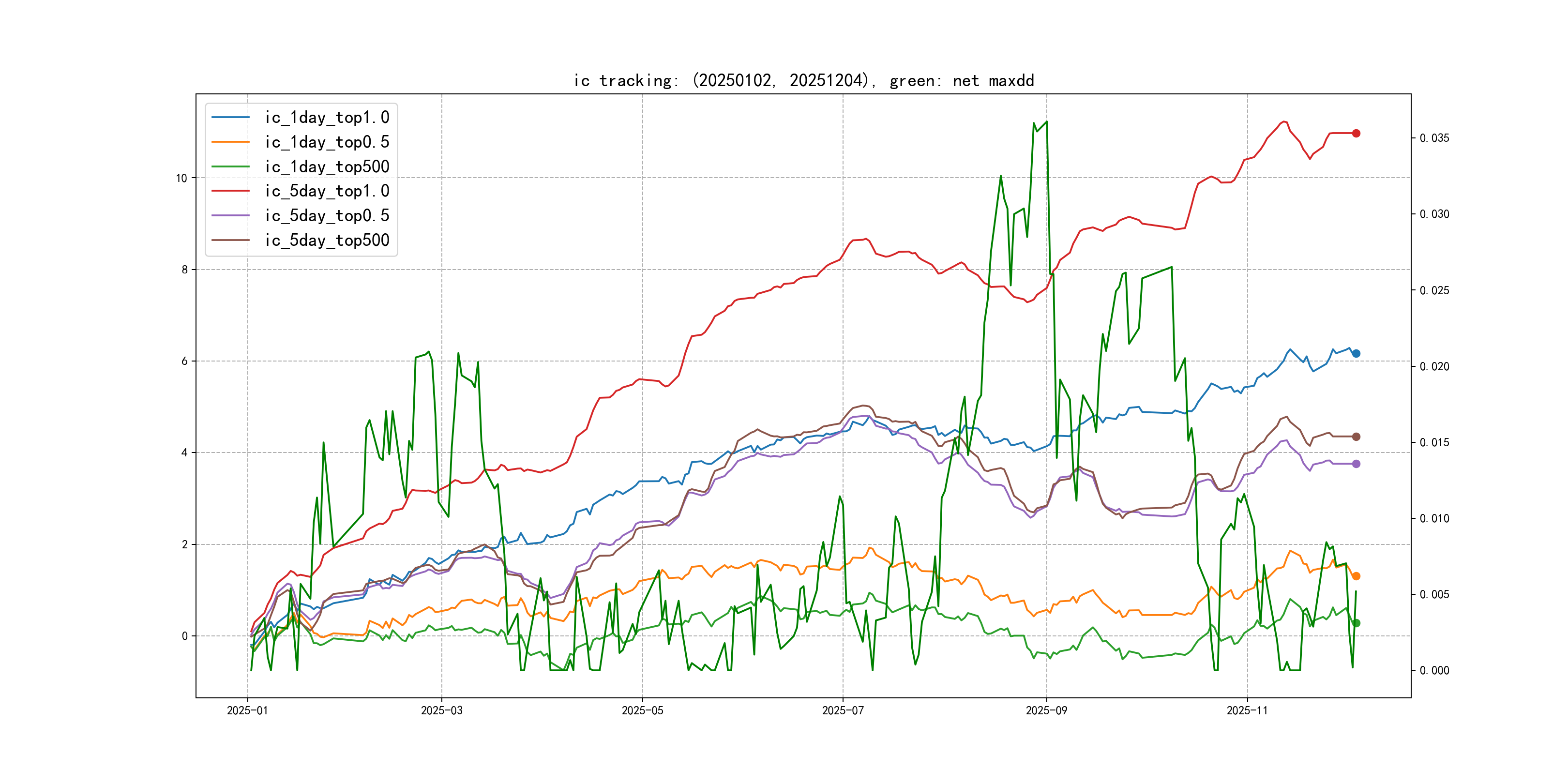Image resolution: width=1568 pixels, height=784 pixels.
Task: Click the red end-point dot marker
Action: pyautogui.click(x=1356, y=133)
